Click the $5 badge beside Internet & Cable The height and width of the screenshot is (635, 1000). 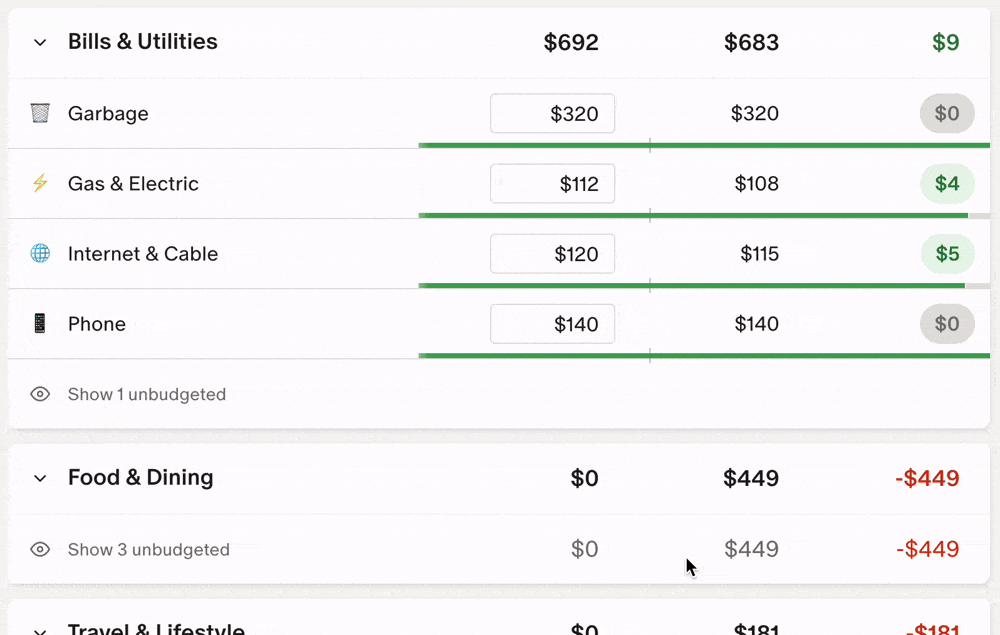[x=947, y=253]
